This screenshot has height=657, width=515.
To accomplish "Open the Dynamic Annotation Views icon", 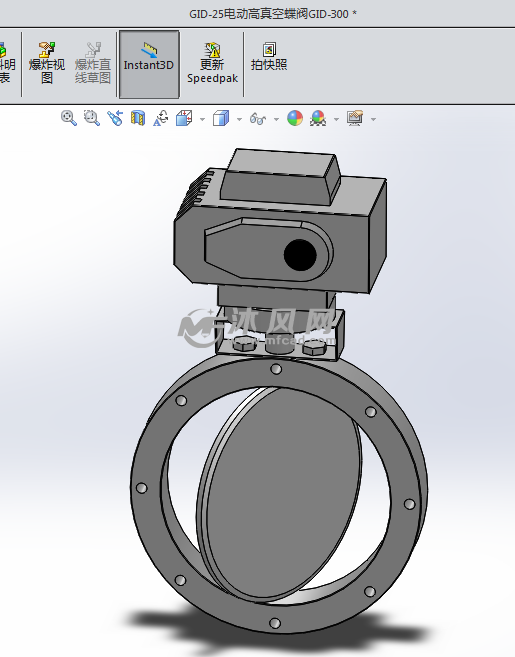I will [x=160, y=118].
